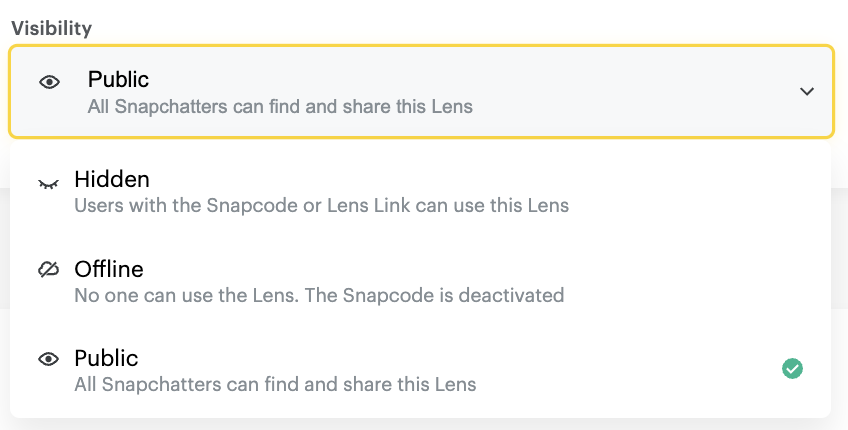Click the eye icon in the Public list option

49,359
